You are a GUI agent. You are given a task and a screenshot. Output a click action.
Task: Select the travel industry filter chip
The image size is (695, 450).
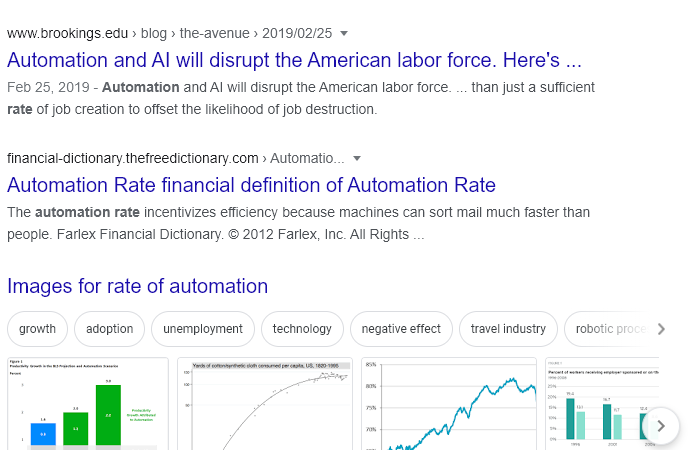point(508,329)
